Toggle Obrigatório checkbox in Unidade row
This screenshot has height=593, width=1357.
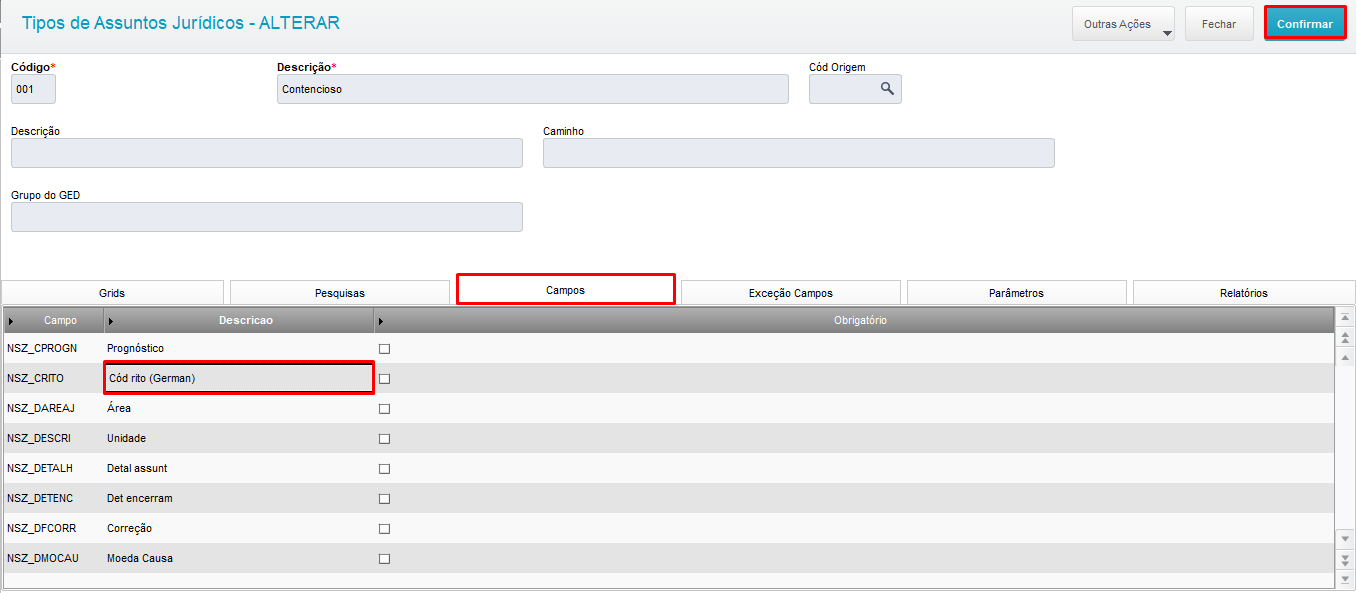[384, 439]
